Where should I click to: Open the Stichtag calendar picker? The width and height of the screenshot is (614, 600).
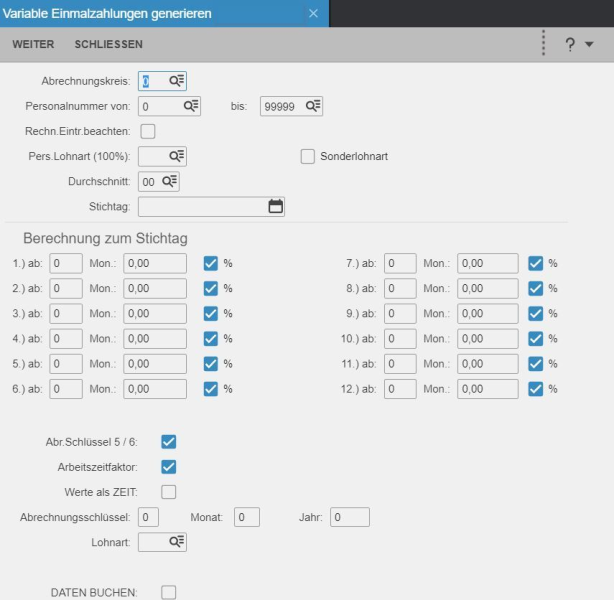point(276,206)
